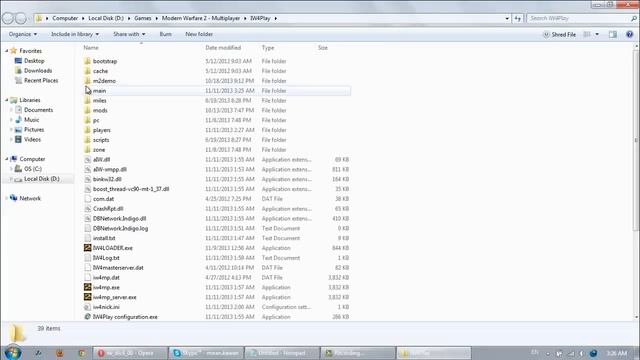Open the view options dropdown arrow
This screenshot has height=360, width=640.
(x=597, y=34)
